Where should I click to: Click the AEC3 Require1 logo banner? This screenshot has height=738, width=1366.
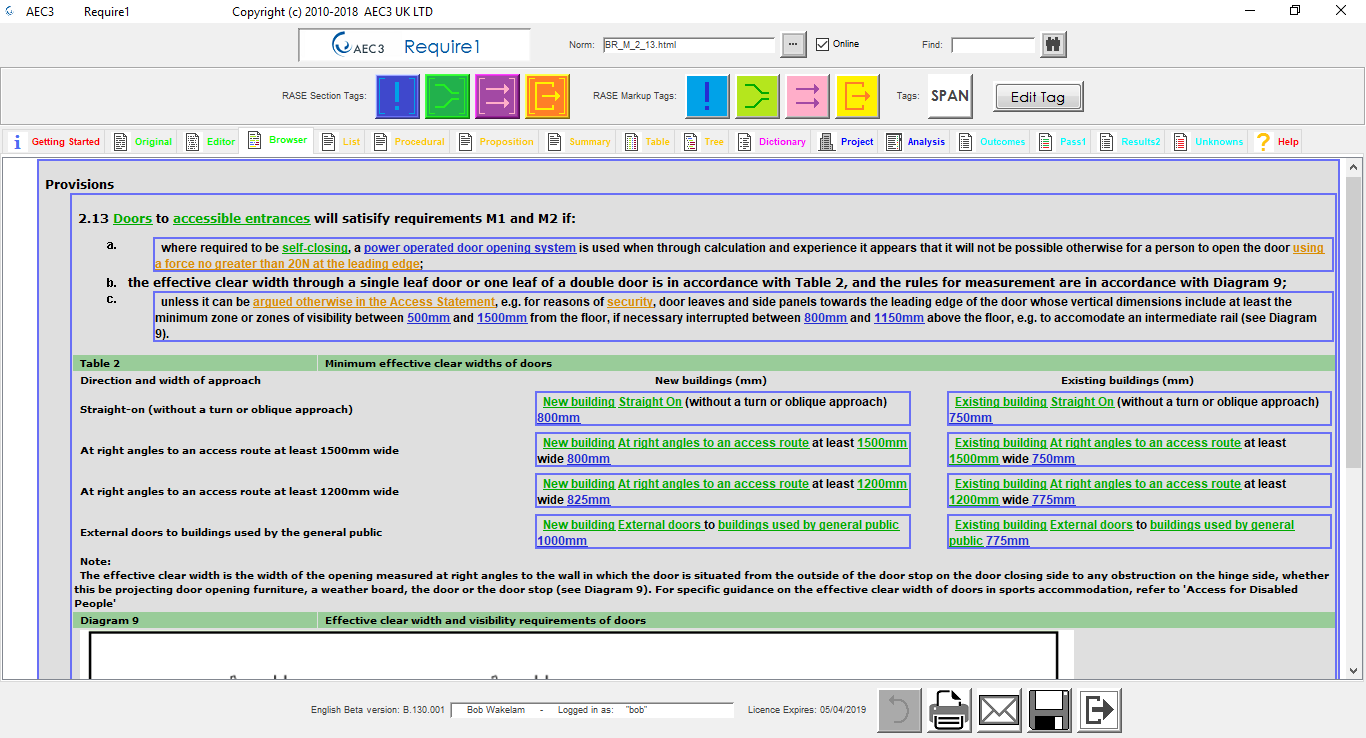pyautogui.click(x=414, y=45)
